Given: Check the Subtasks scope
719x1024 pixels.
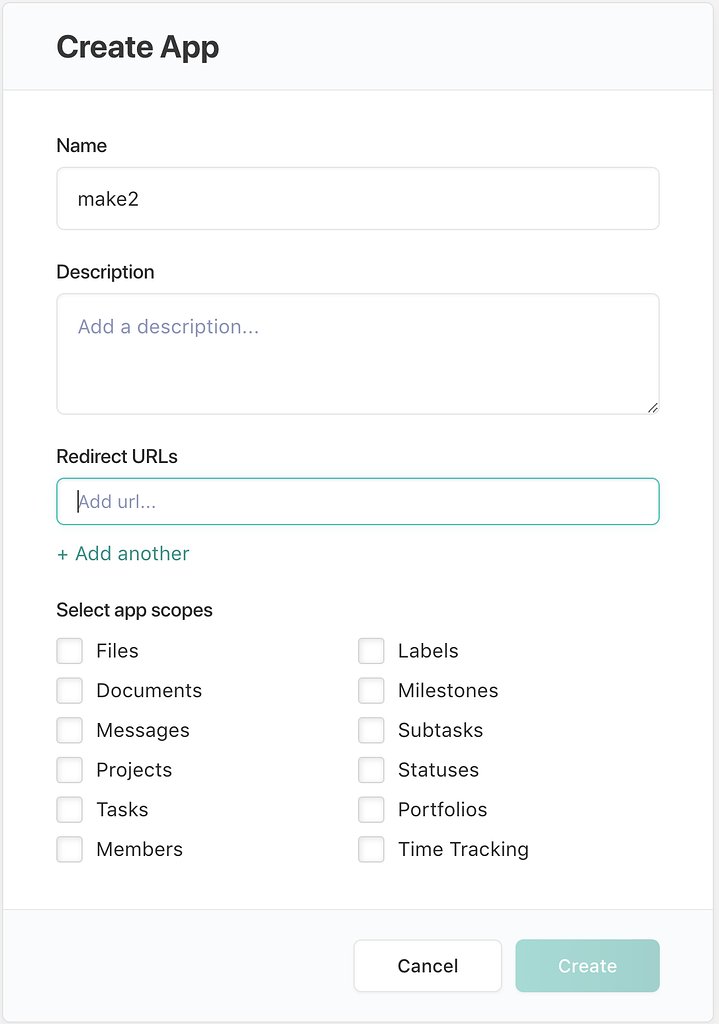Looking at the screenshot, I should click(x=371, y=730).
